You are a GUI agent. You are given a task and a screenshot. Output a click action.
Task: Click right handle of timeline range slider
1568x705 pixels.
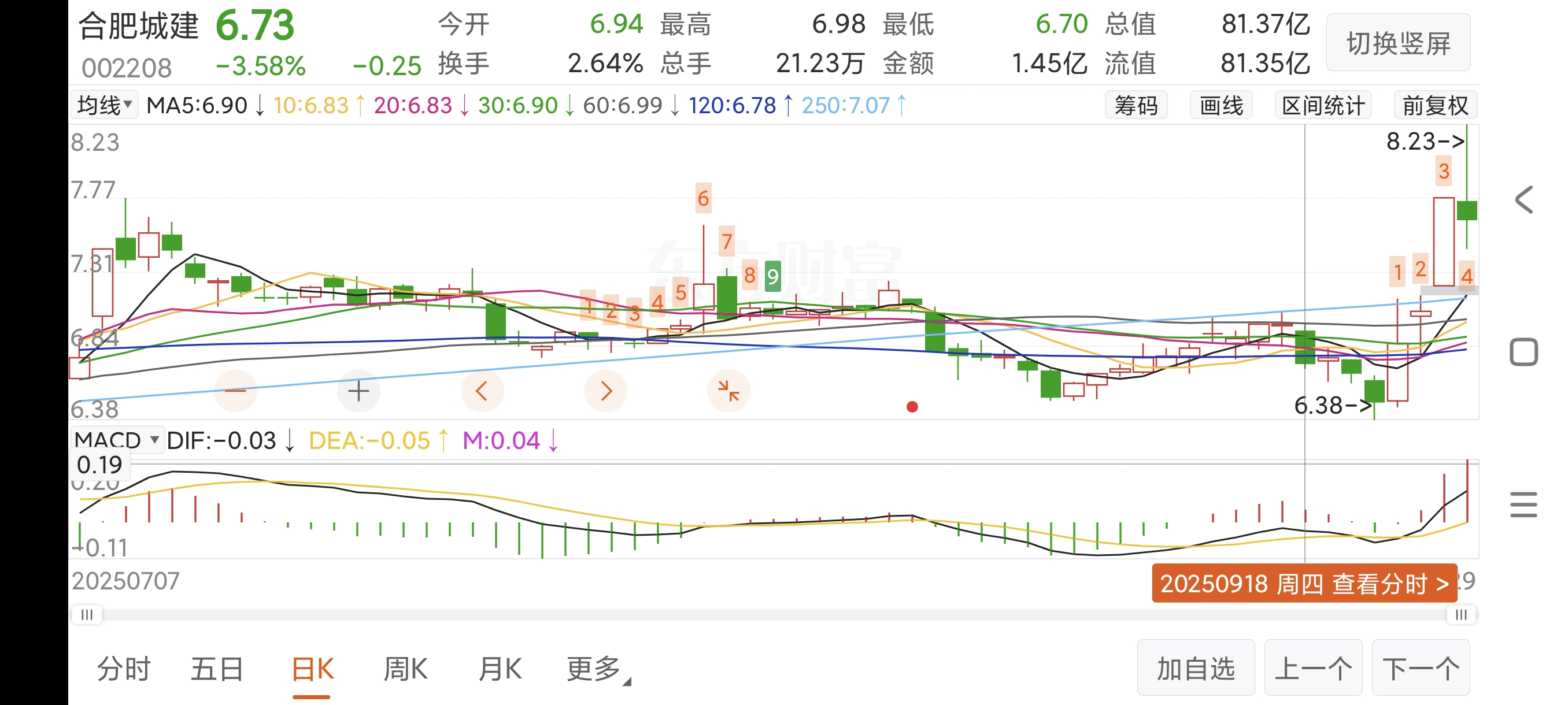click(x=1460, y=615)
